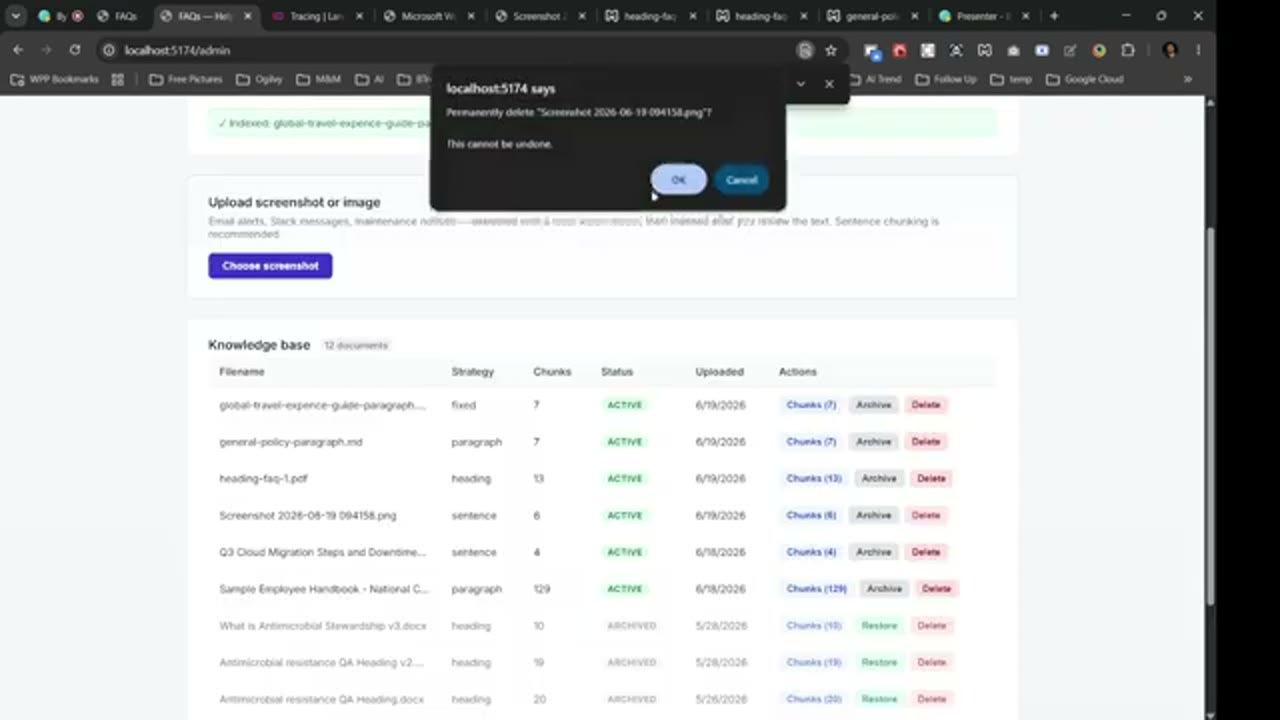The width and height of the screenshot is (1280, 720).
Task: Click the Choose screenshot button
Action: click(270, 266)
